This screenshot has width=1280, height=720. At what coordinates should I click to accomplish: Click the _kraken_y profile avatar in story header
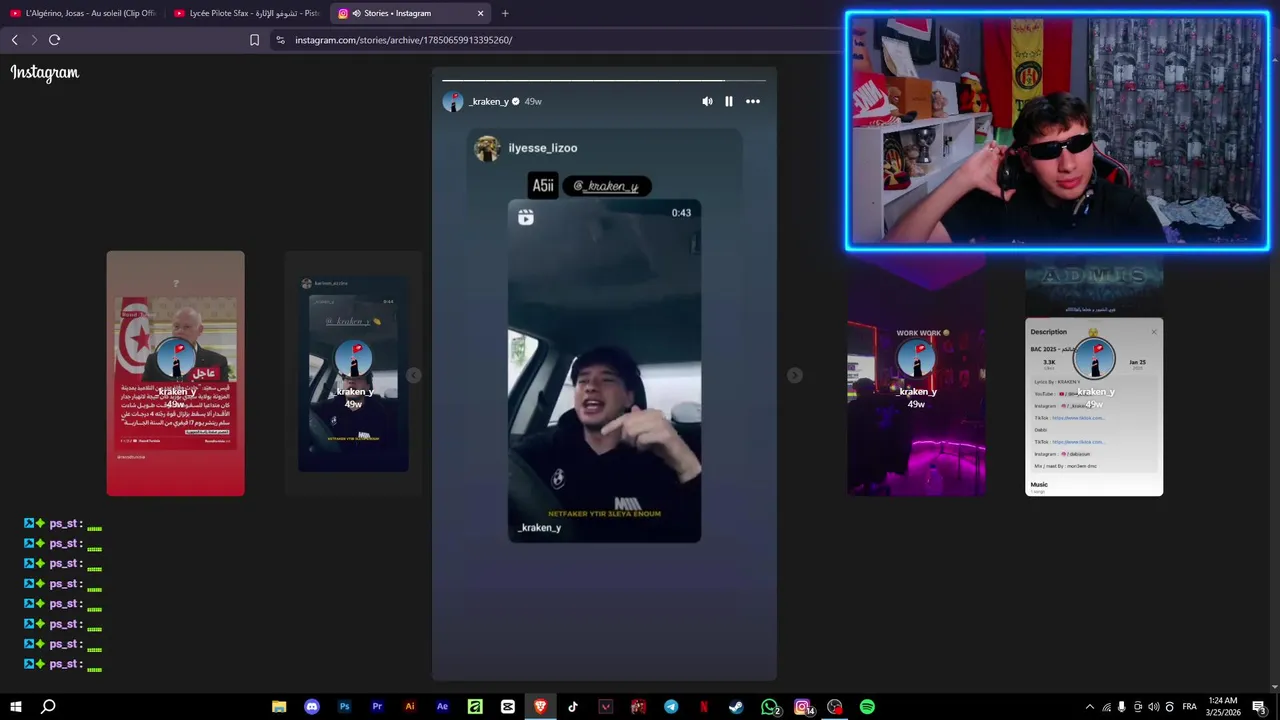tap(453, 101)
